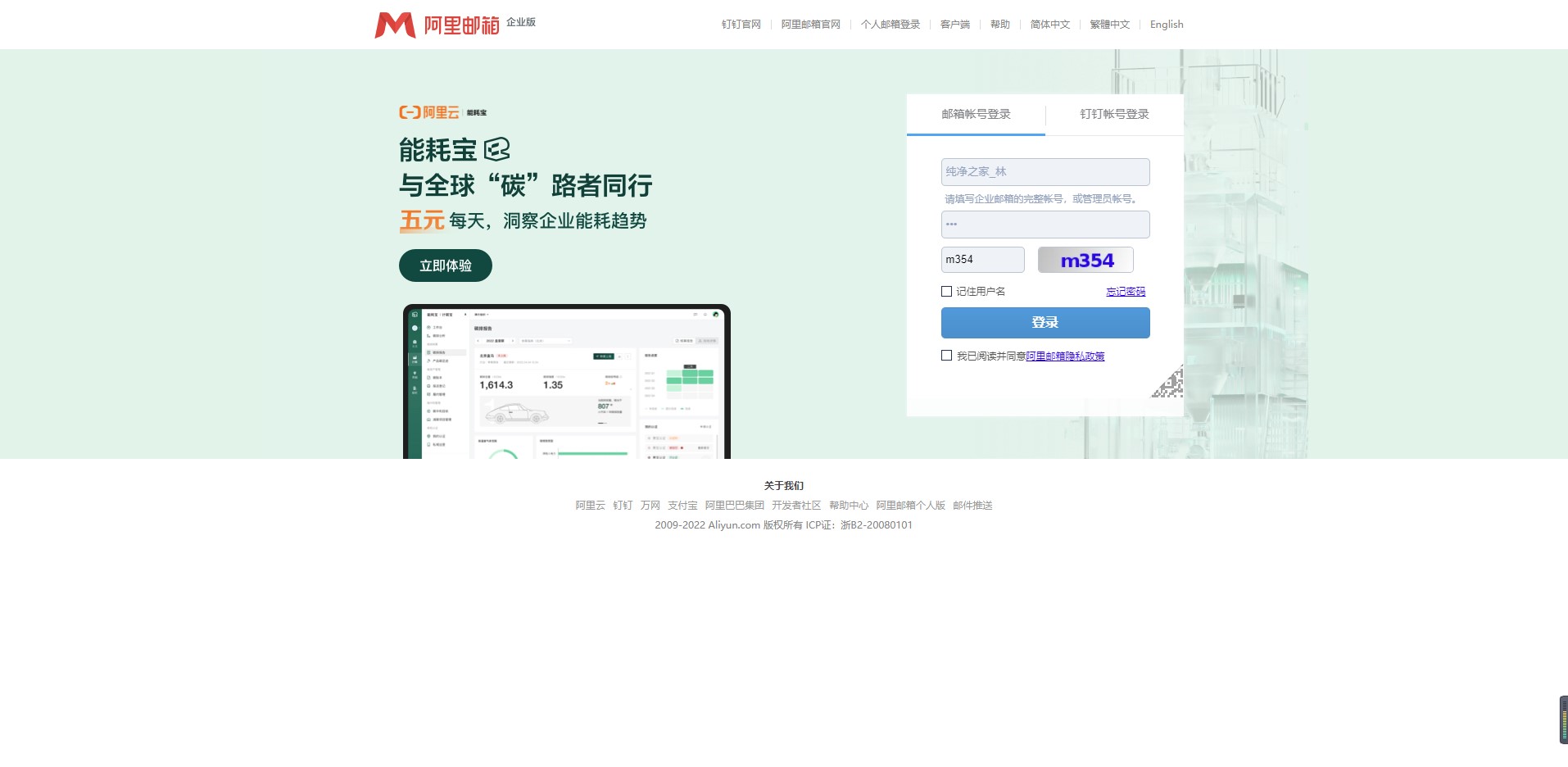
Task: Open 帮助 in top navigation
Action: pos(1000,25)
